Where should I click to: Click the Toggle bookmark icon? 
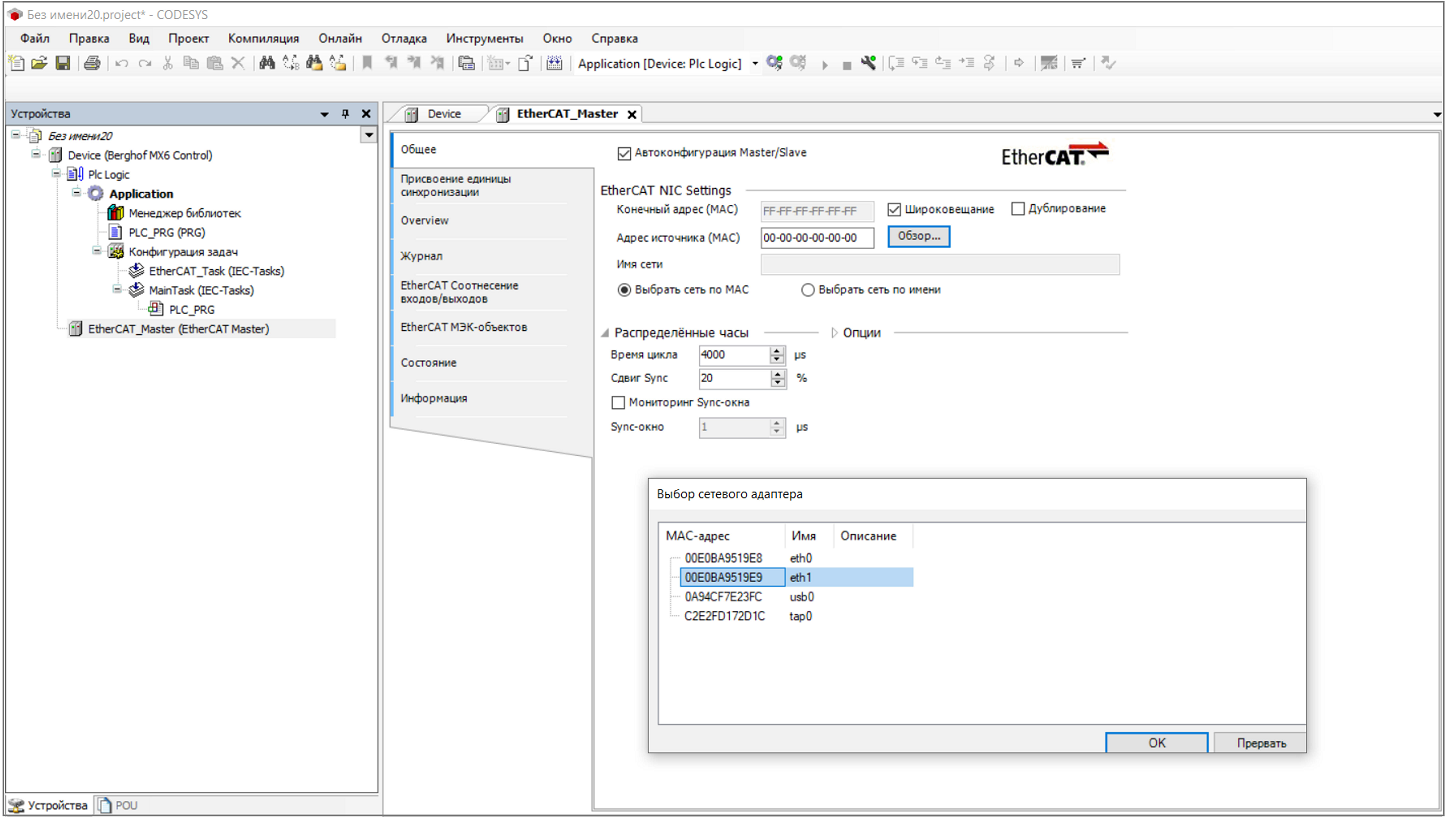point(367,63)
